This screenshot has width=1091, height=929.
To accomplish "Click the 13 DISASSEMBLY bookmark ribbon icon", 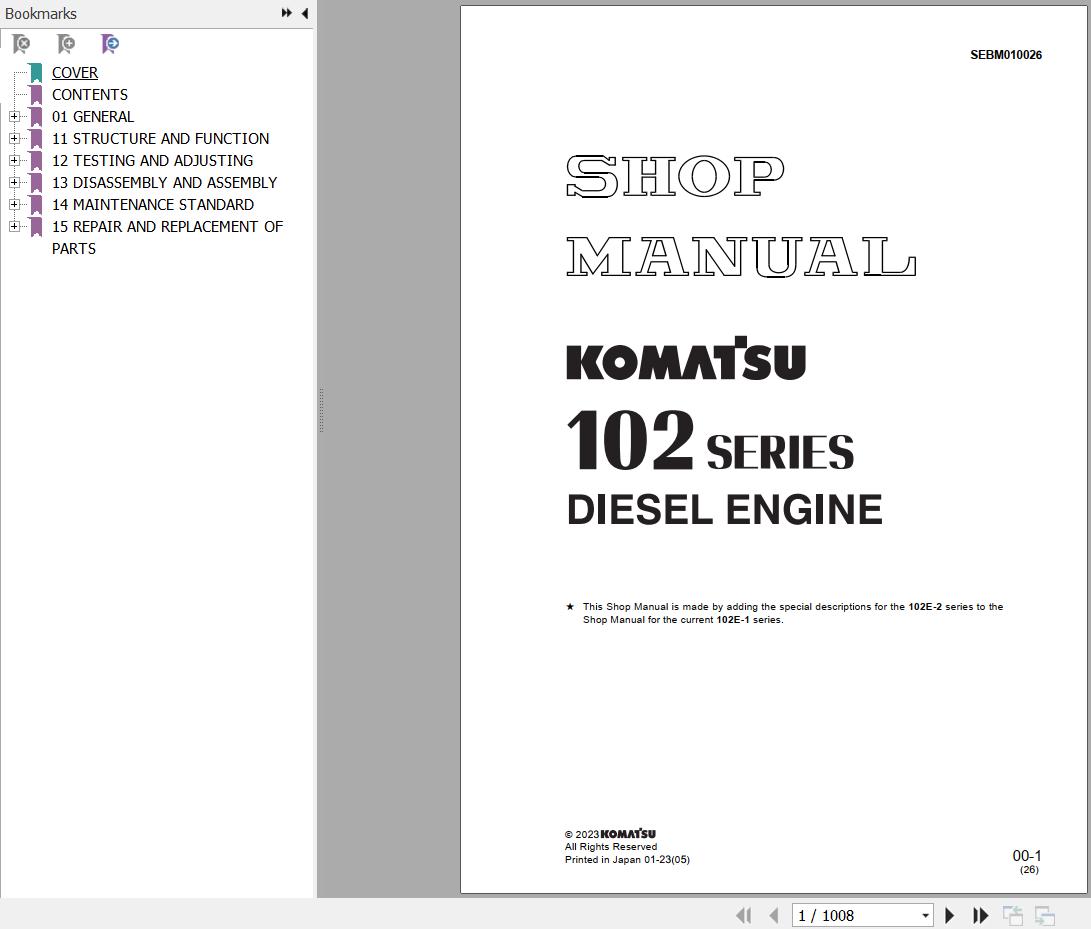I will 36,183.
